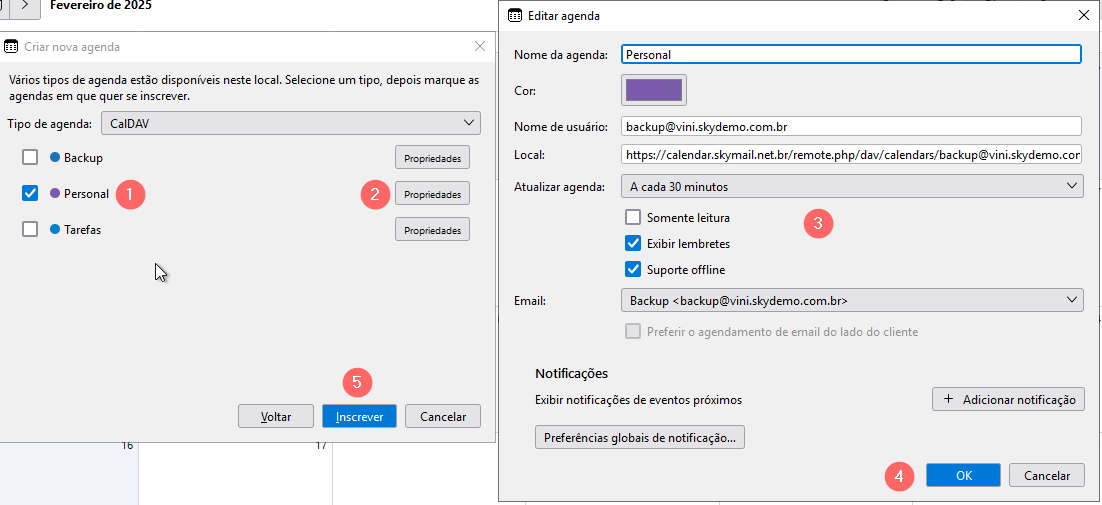Click the blue dot next to Backup
Viewport: 1102px width, 505px height.
pyautogui.click(x=55, y=158)
